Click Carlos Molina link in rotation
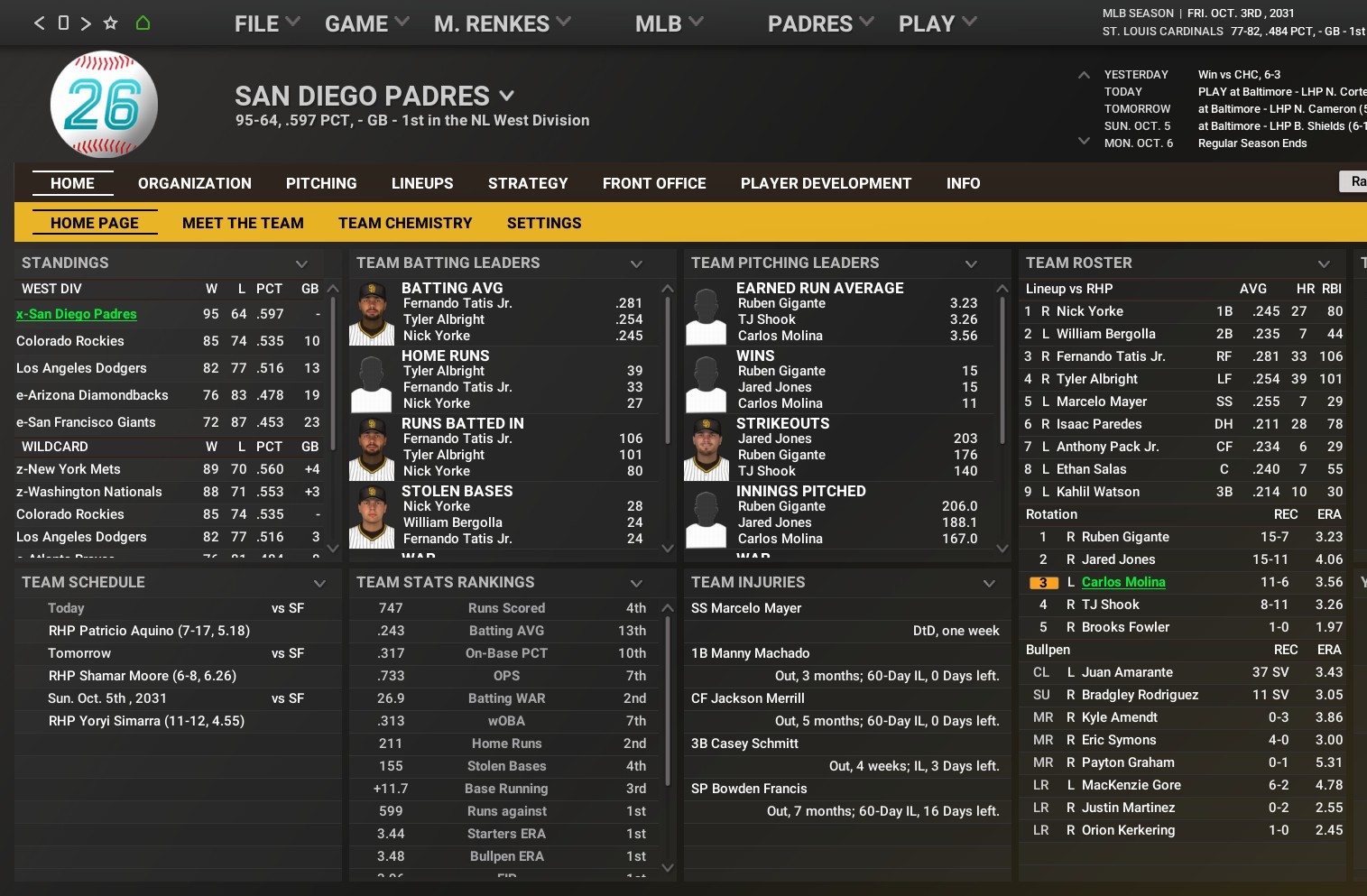Viewport: 1367px width, 896px height. point(1123,582)
